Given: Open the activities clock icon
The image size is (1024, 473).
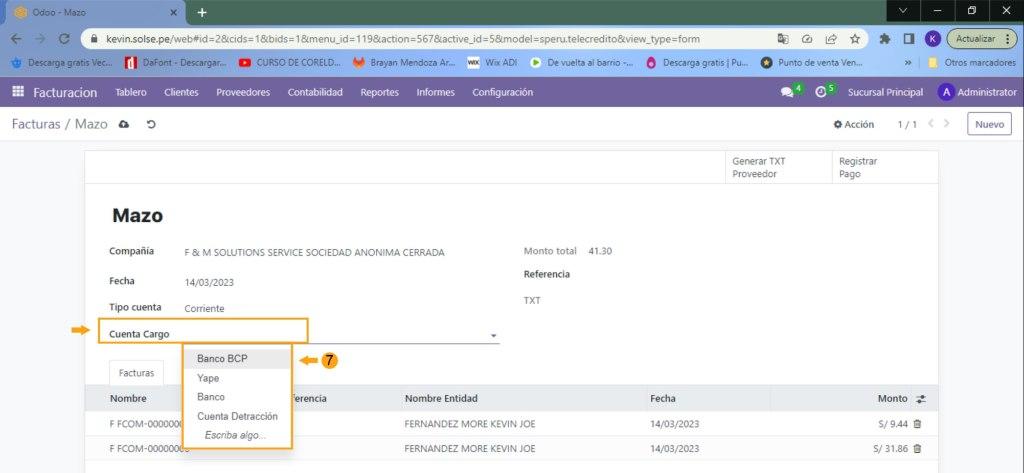Looking at the screenshot, I should coord(822,92).
